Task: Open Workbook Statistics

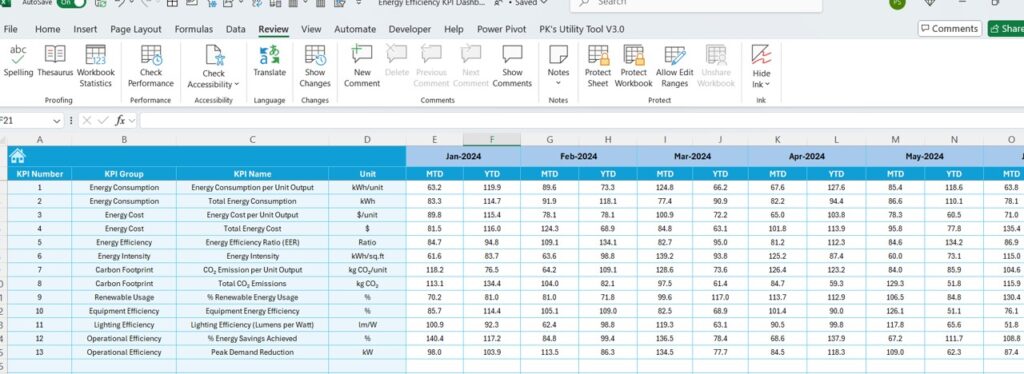Action: pos(95,66)
